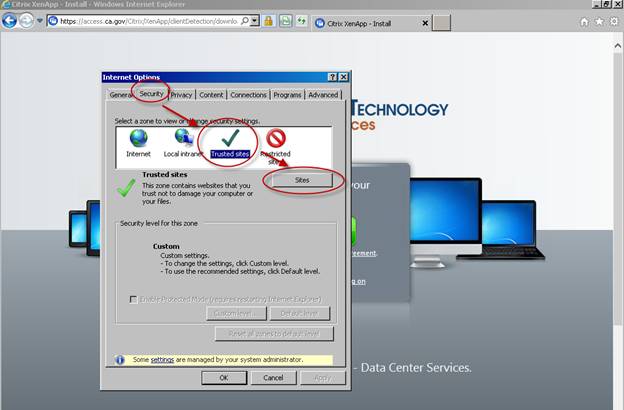Select the Internet zone globe icon
This screenshot has width=624, height=410.
[138, 139]
